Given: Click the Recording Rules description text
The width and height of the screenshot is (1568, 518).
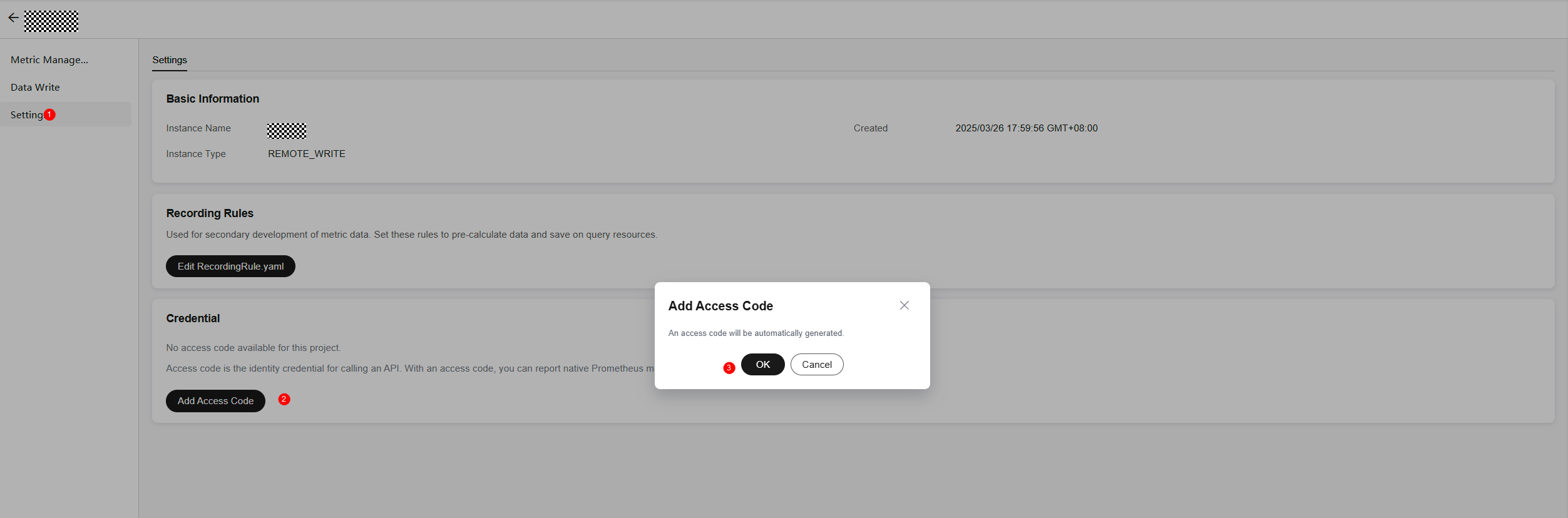Looking at the screenshot, I should pyautogui.click(x=412, y=235).
